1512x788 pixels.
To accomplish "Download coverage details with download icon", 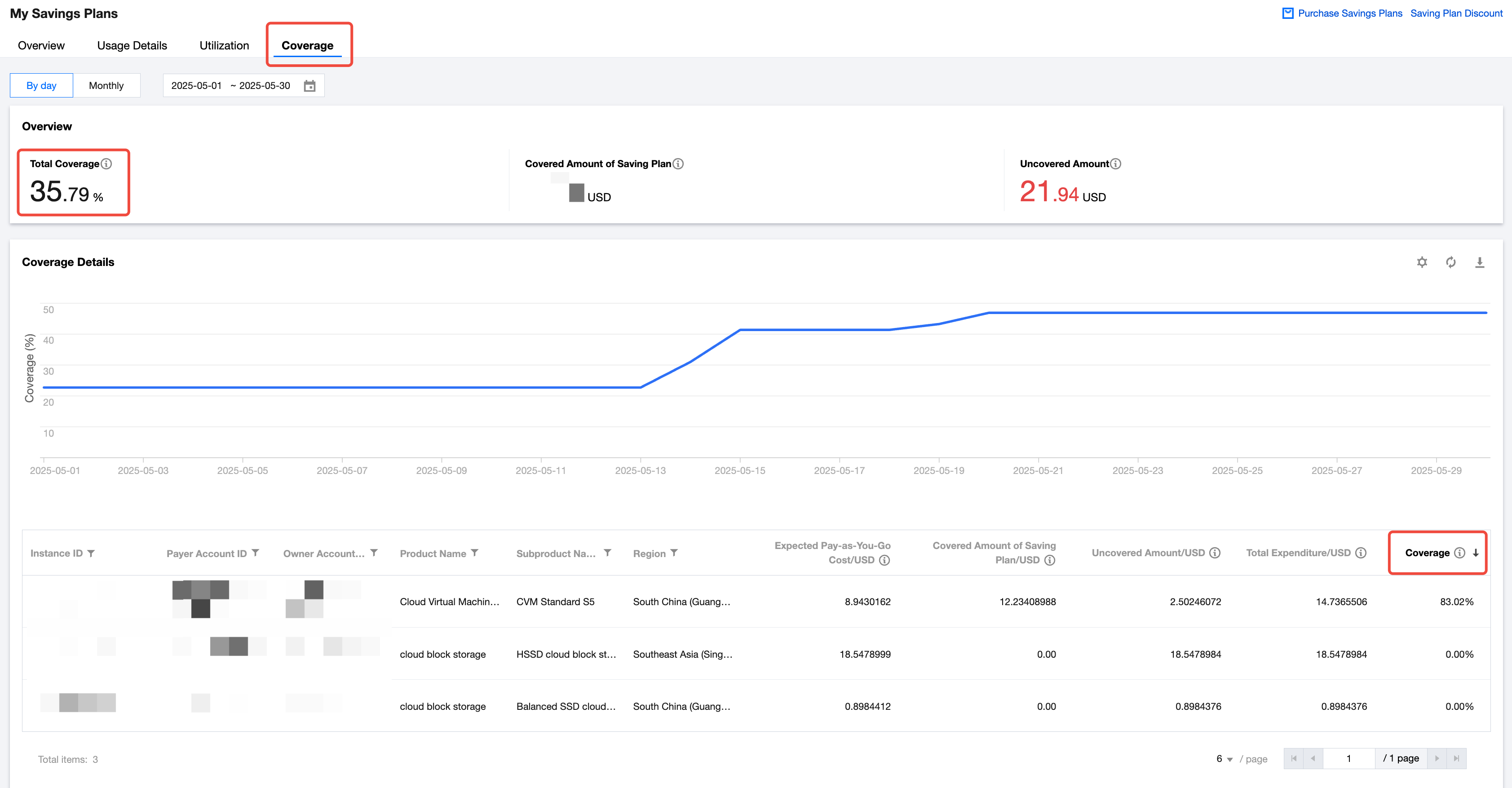I will 1479,262.
